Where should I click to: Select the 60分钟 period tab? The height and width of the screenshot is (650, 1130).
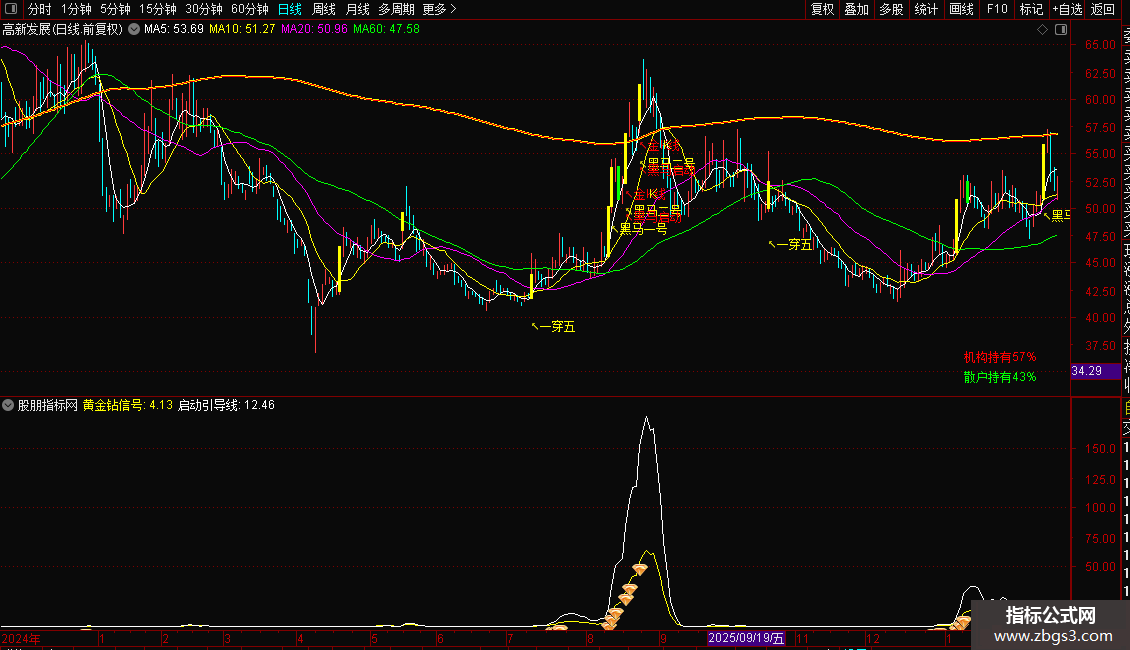coord(249,9)
